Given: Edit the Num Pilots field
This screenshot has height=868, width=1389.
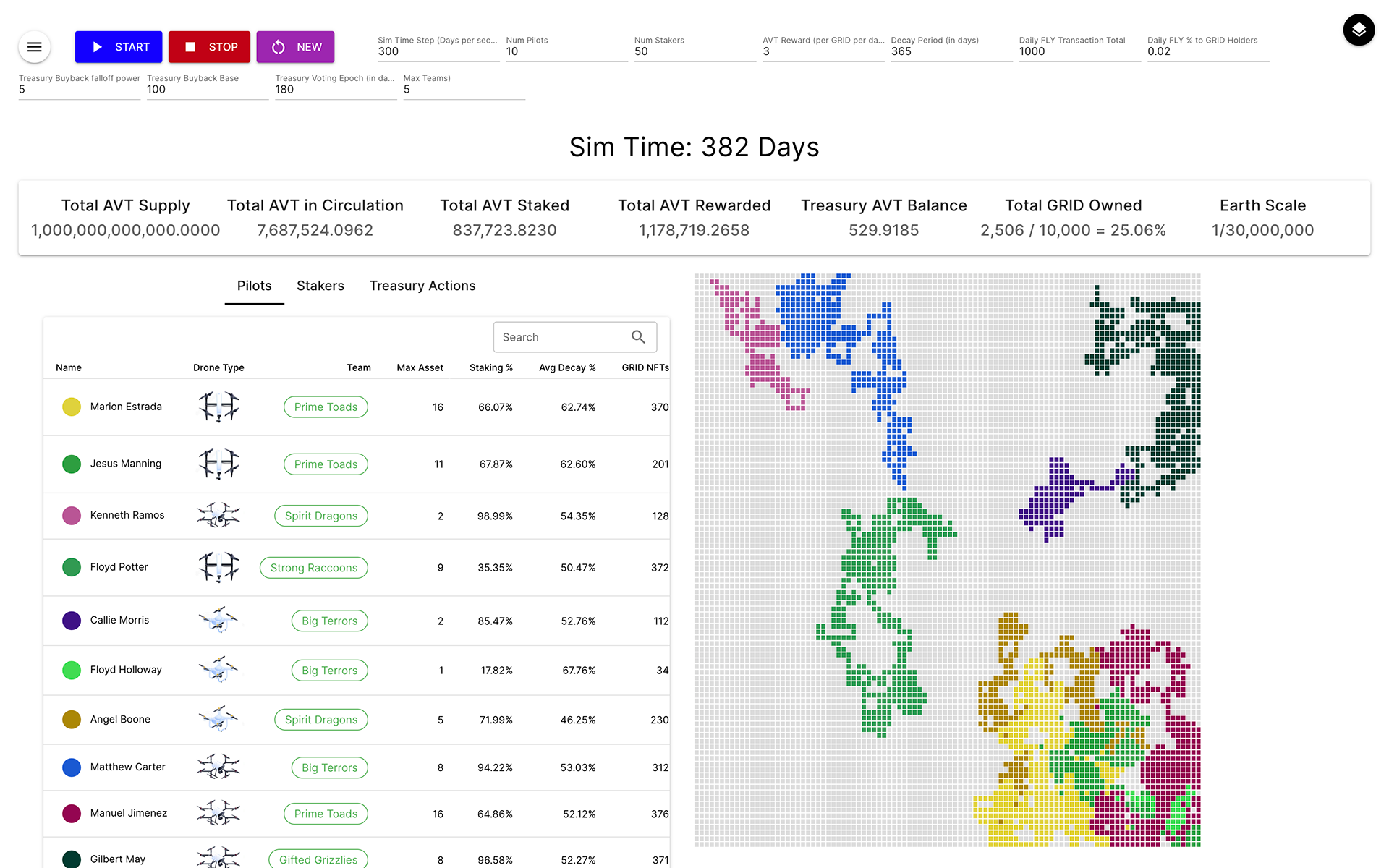Looking at the screenshot, I should point(566,51).
